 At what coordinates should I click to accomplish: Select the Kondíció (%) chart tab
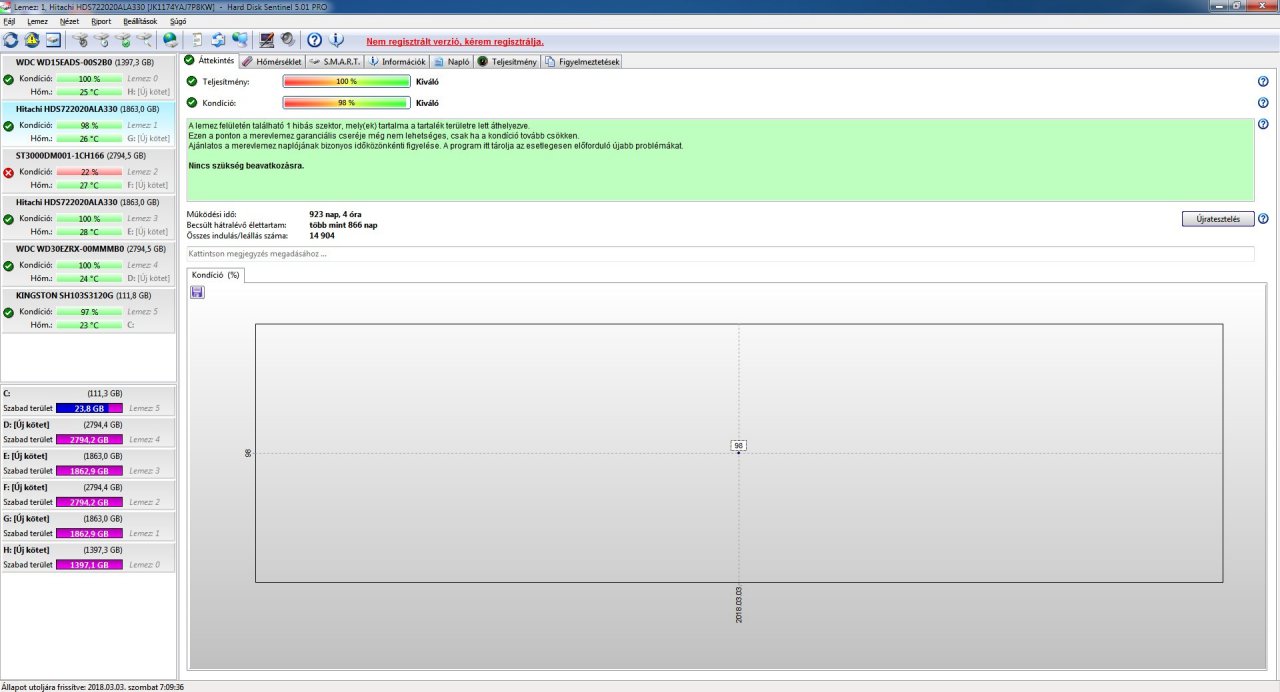(x=215, y=274)
